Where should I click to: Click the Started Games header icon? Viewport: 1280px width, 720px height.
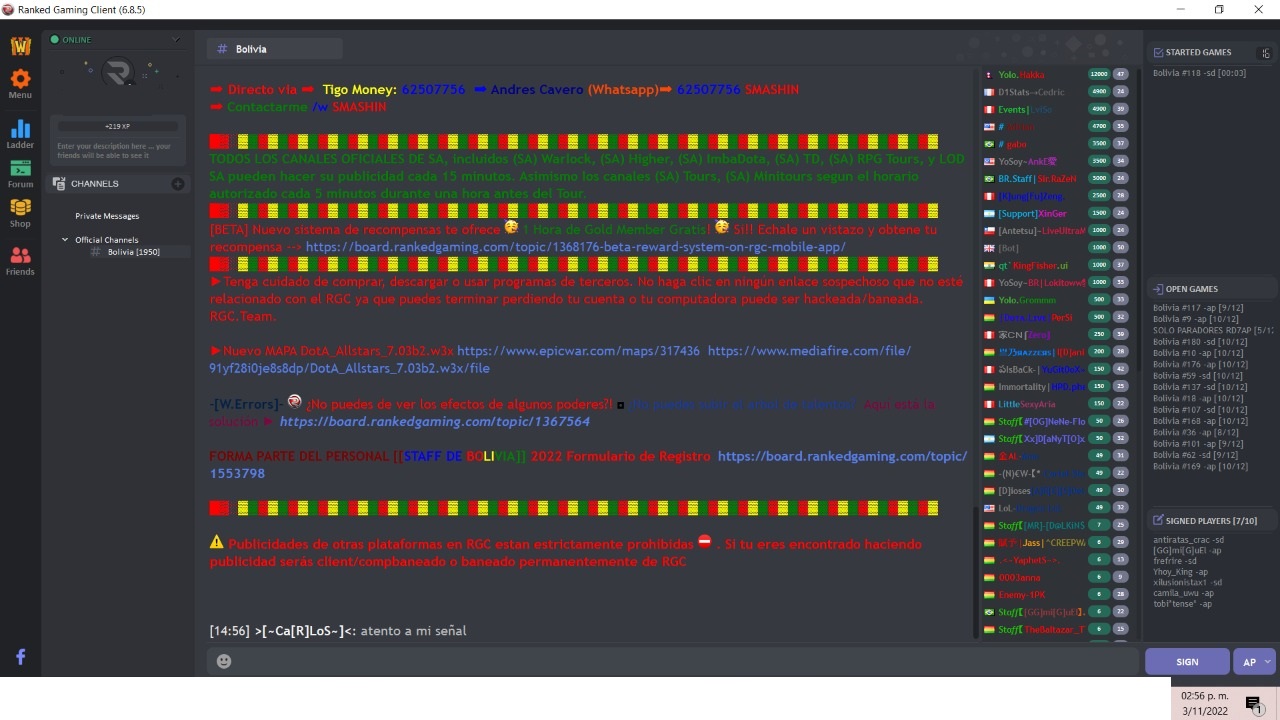tap(1158, 53)
